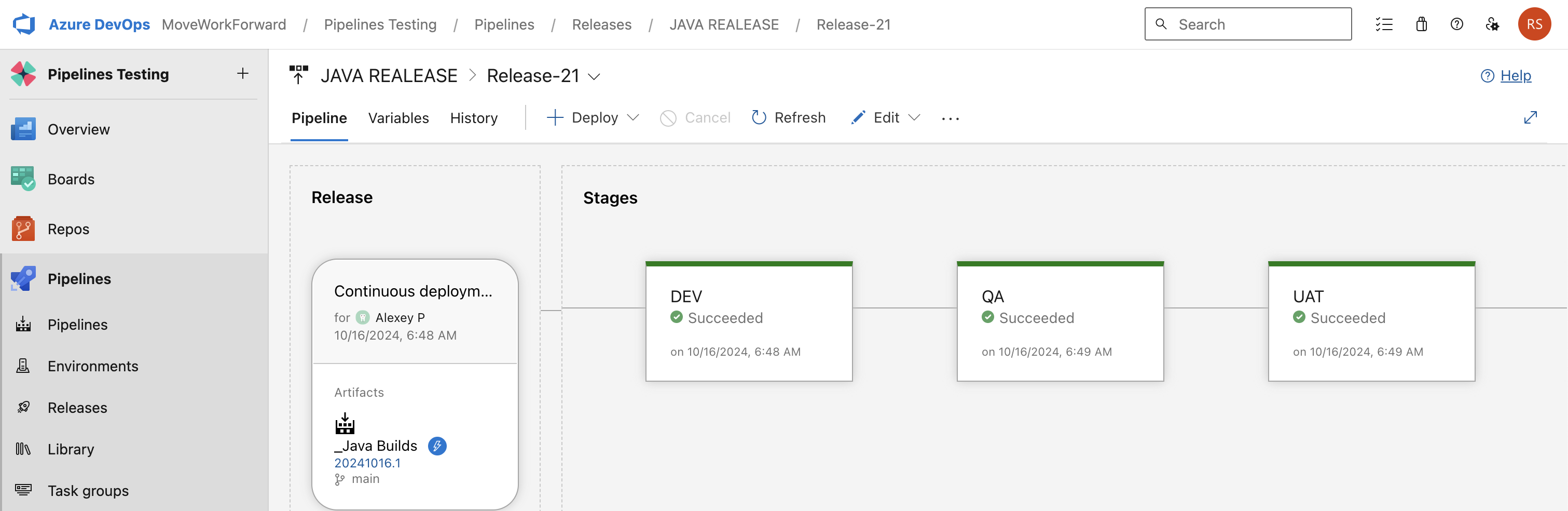Expand the Release-21 dropdown chevron
This screenshot has width=1568, height=511.
pos(594,77)
